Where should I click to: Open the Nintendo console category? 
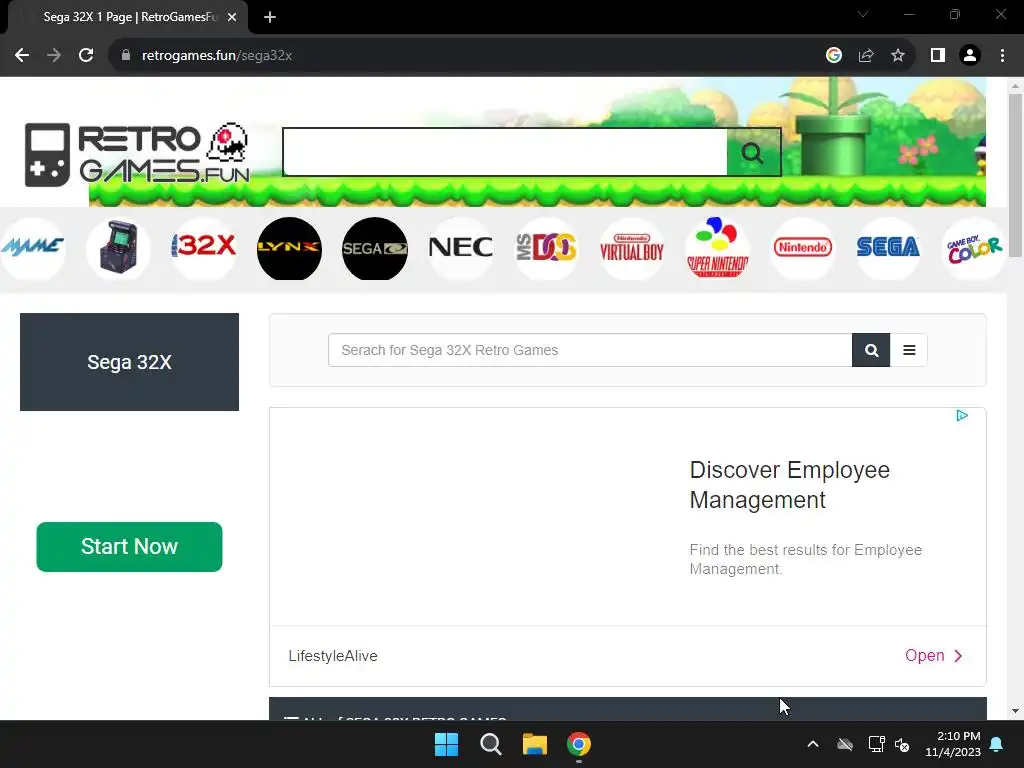point(803,248)
